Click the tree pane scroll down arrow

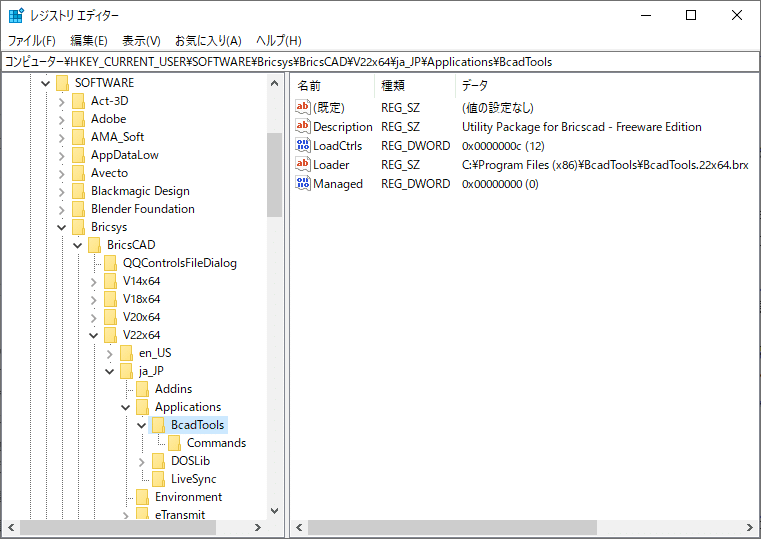coord(274,511)
